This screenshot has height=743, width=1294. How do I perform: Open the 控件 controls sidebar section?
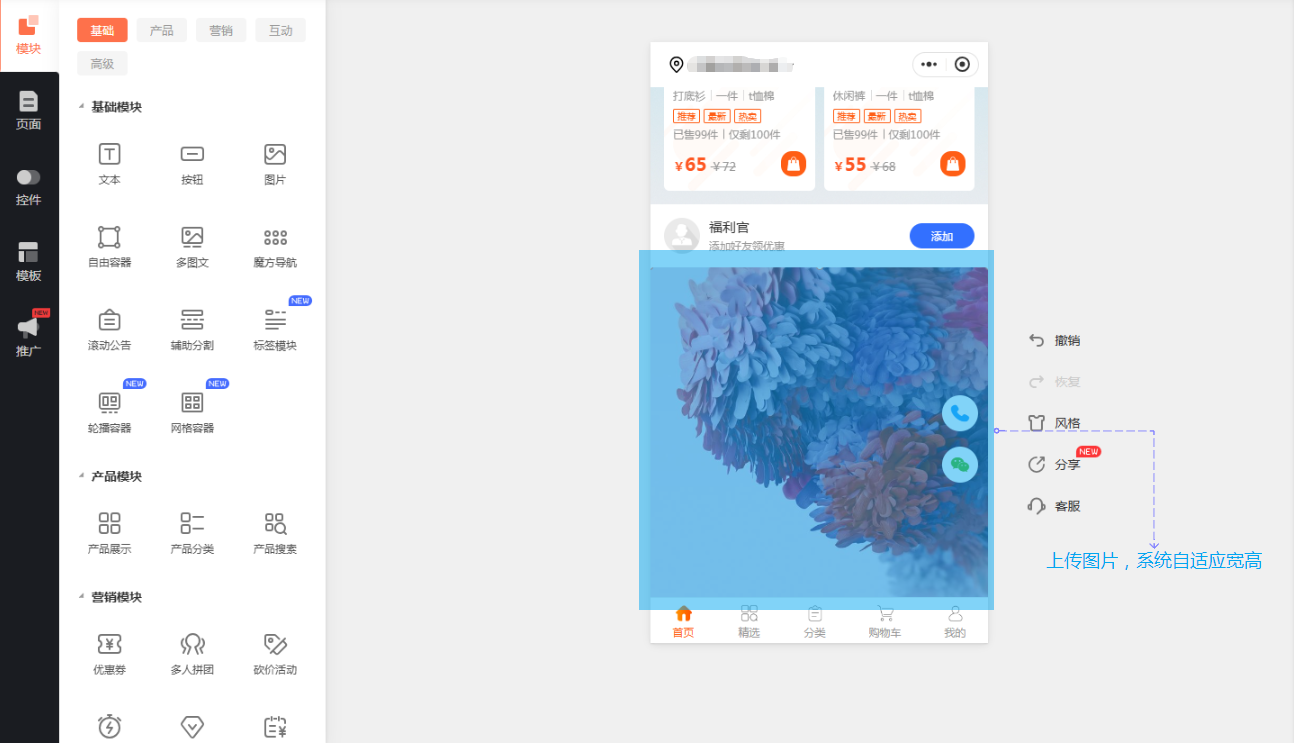[x=29, y=187]
